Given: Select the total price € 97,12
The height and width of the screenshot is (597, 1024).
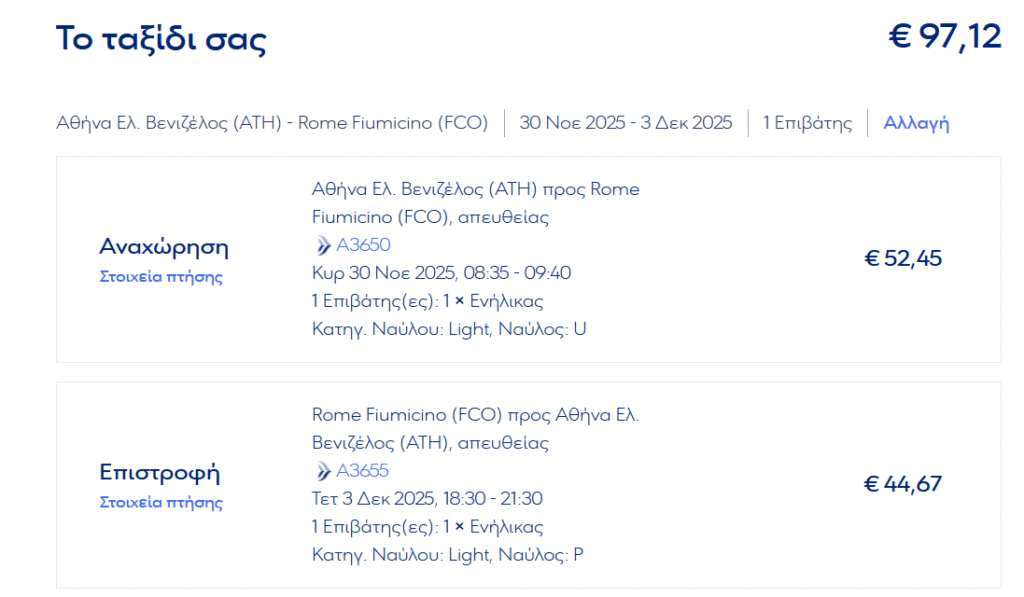Looking at the screenshot, I should pyautogui.click(x=944, y=37).
